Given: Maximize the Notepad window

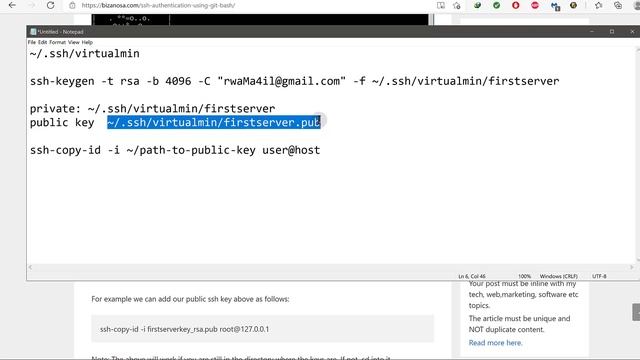Looking at the screenshot, I should [x=612, y=31].
